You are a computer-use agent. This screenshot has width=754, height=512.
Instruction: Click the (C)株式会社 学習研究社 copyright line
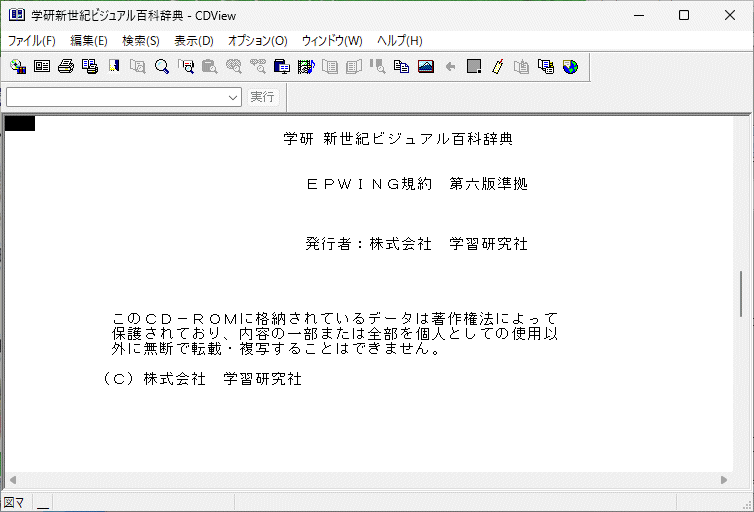(x=202, y=379)
